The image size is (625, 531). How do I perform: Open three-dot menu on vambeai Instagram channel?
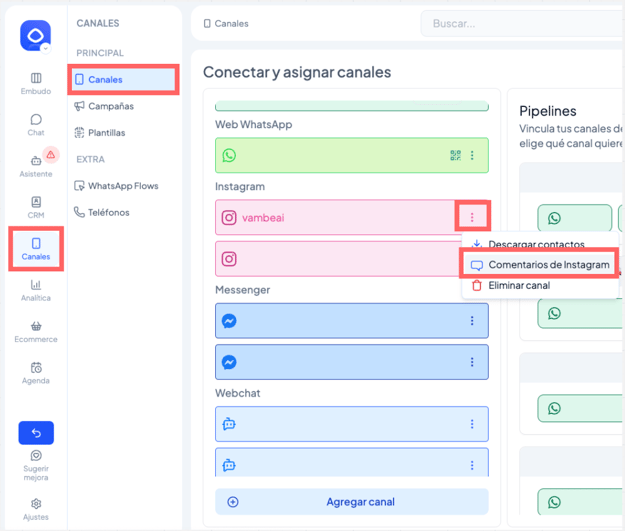(x=472, y=217)
